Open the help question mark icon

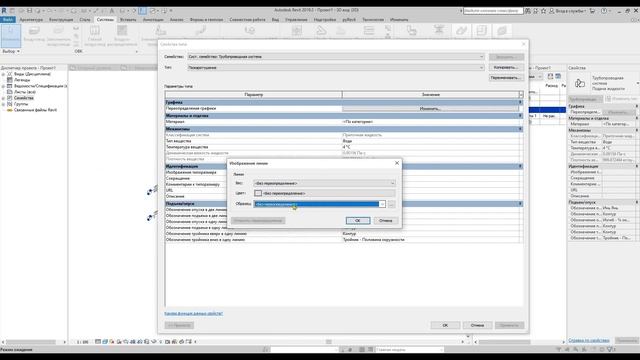(x=604, y=11)
